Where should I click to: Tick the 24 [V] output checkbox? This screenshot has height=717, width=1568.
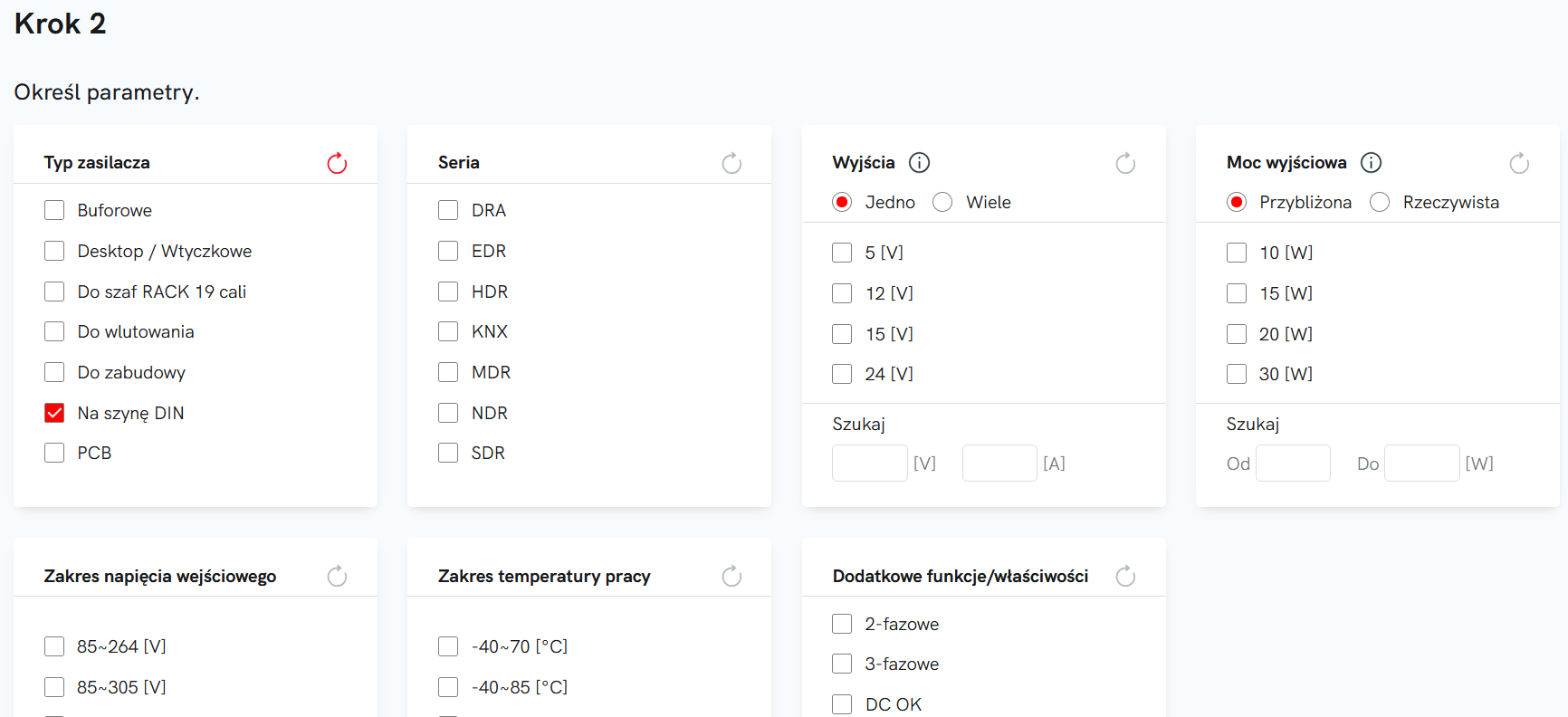[842, 374]
